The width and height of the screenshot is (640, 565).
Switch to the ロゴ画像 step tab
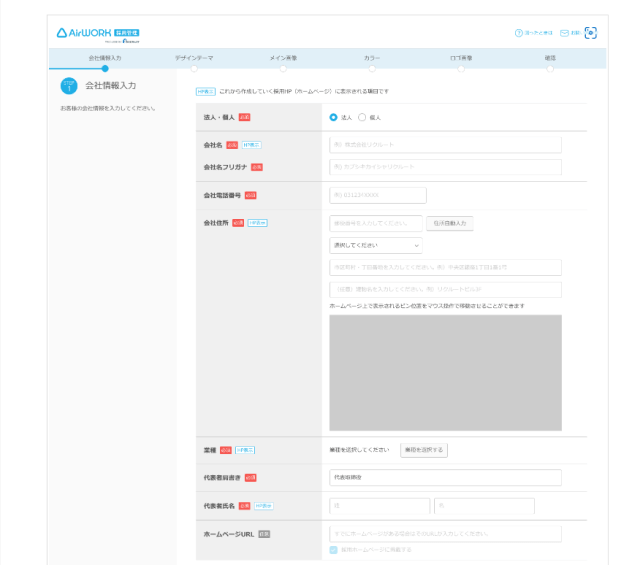click(x=461, y=58)
